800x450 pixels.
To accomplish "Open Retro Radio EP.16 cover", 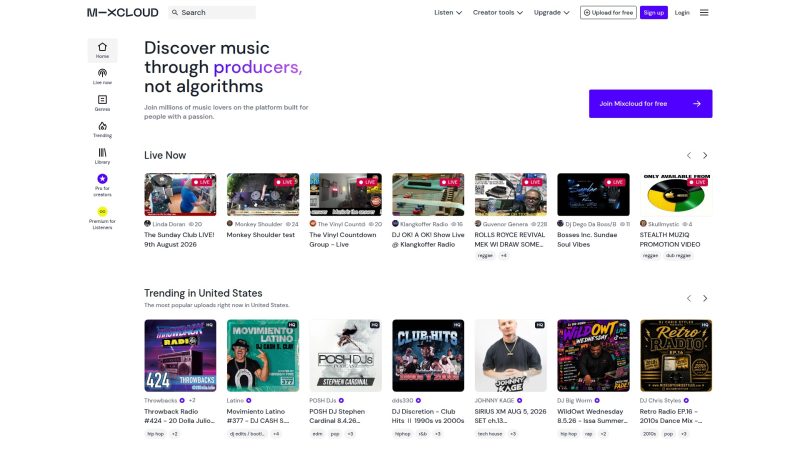I will coord(676,356).
